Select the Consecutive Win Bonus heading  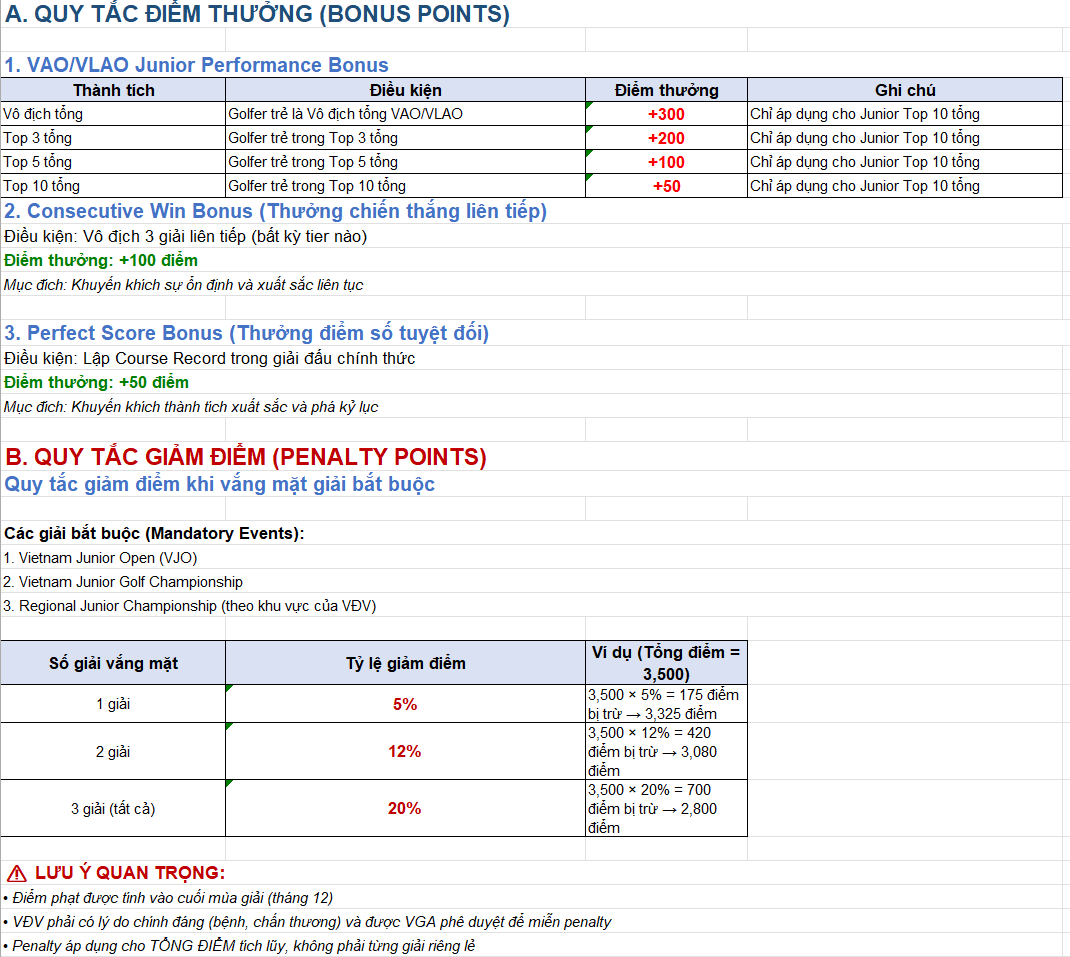pos(275,211)
